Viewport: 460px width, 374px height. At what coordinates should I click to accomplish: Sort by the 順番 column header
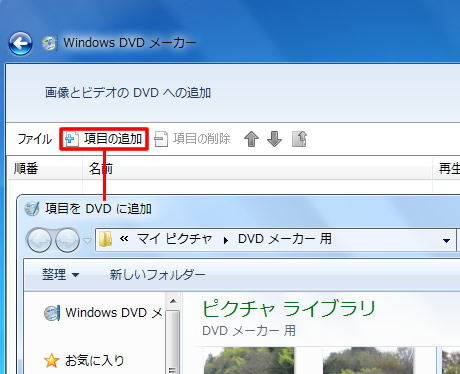tap(45, 168)
